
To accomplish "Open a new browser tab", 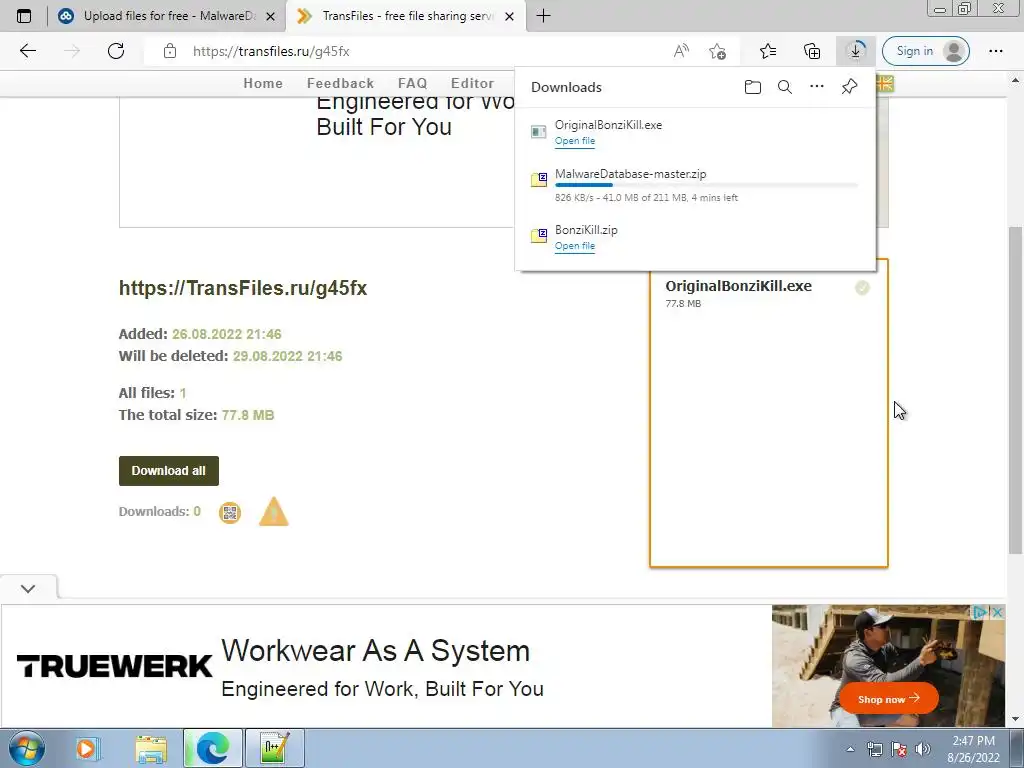I will [543, 16].
